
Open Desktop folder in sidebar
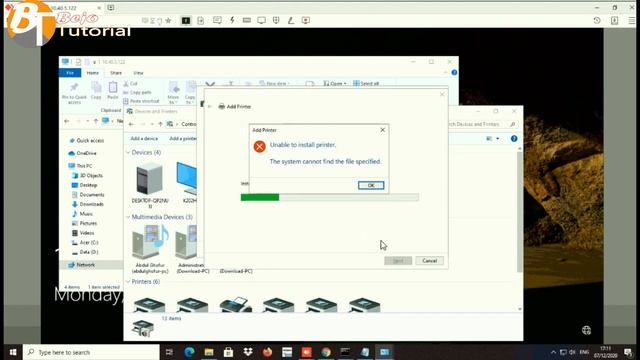pyautogui.click(x=84, y=185)
